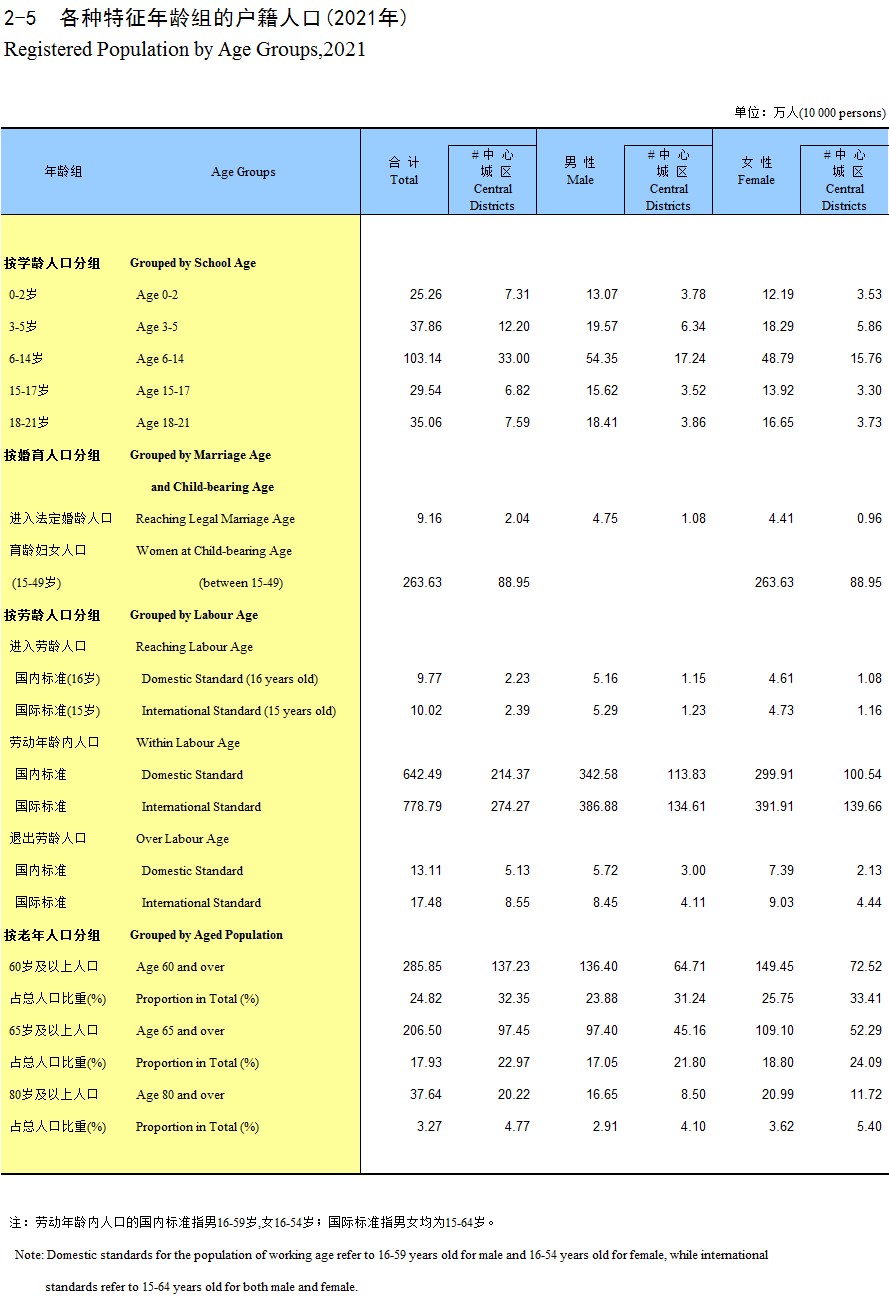Click the last-row value 5.40
The width and height of the screenshot is (889, 1303).
click(x=870, y=1127)
